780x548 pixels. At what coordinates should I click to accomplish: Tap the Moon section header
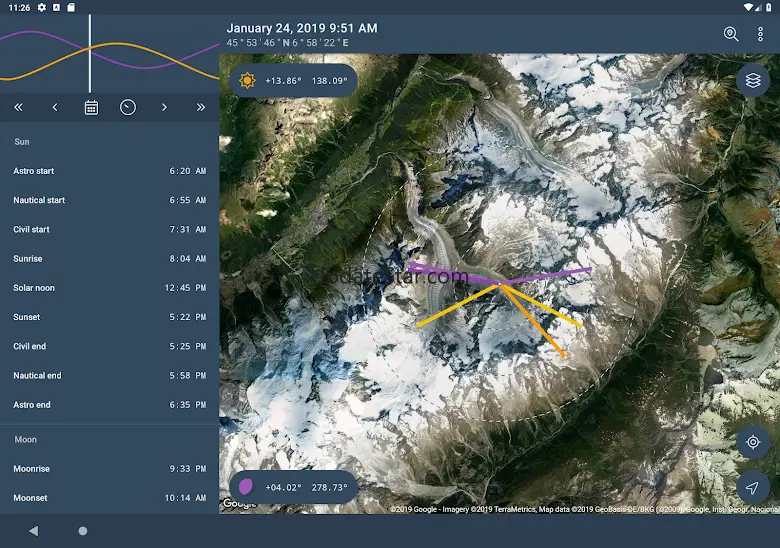pos(25,440)
